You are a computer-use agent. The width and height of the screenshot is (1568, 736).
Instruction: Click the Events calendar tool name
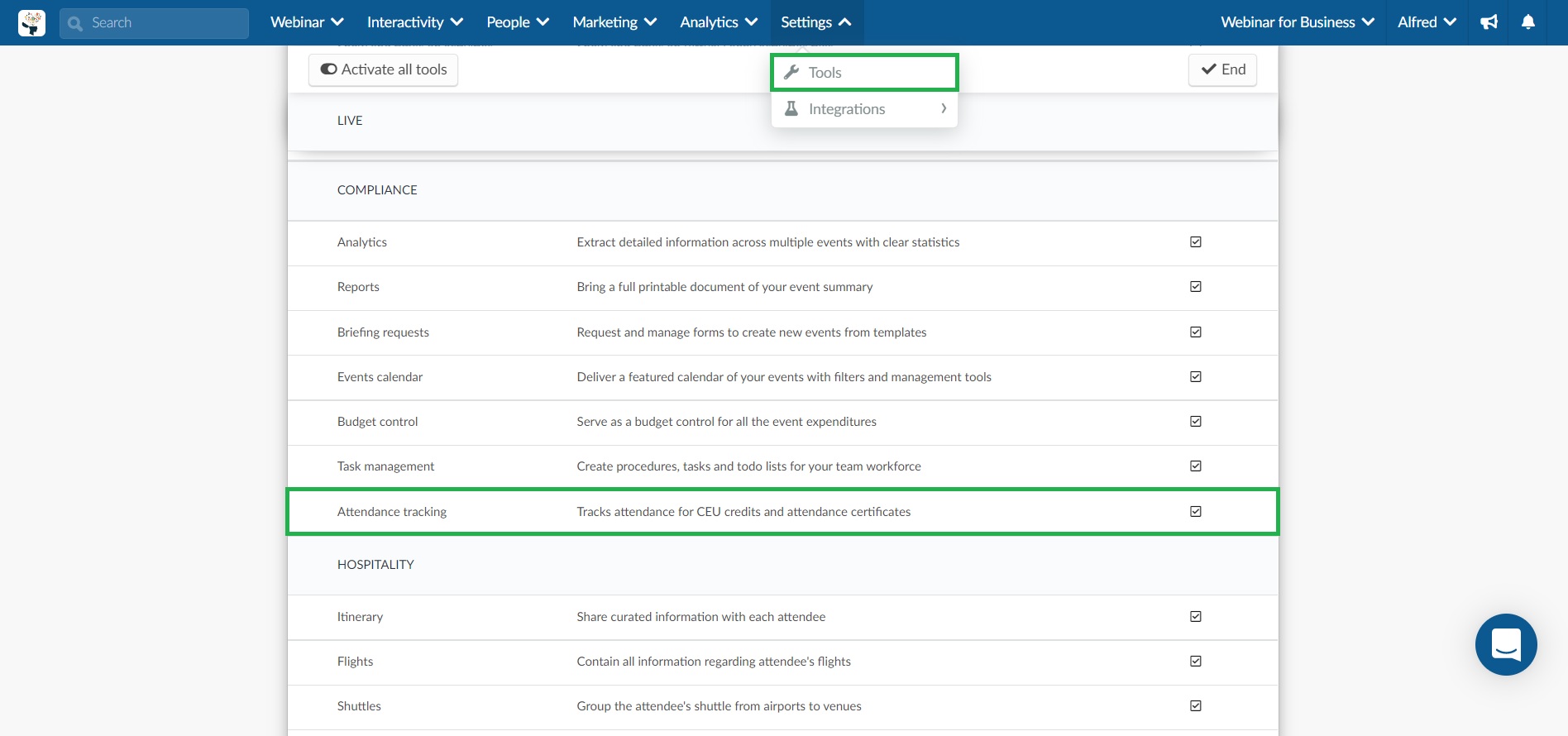[x=380, y=377]
